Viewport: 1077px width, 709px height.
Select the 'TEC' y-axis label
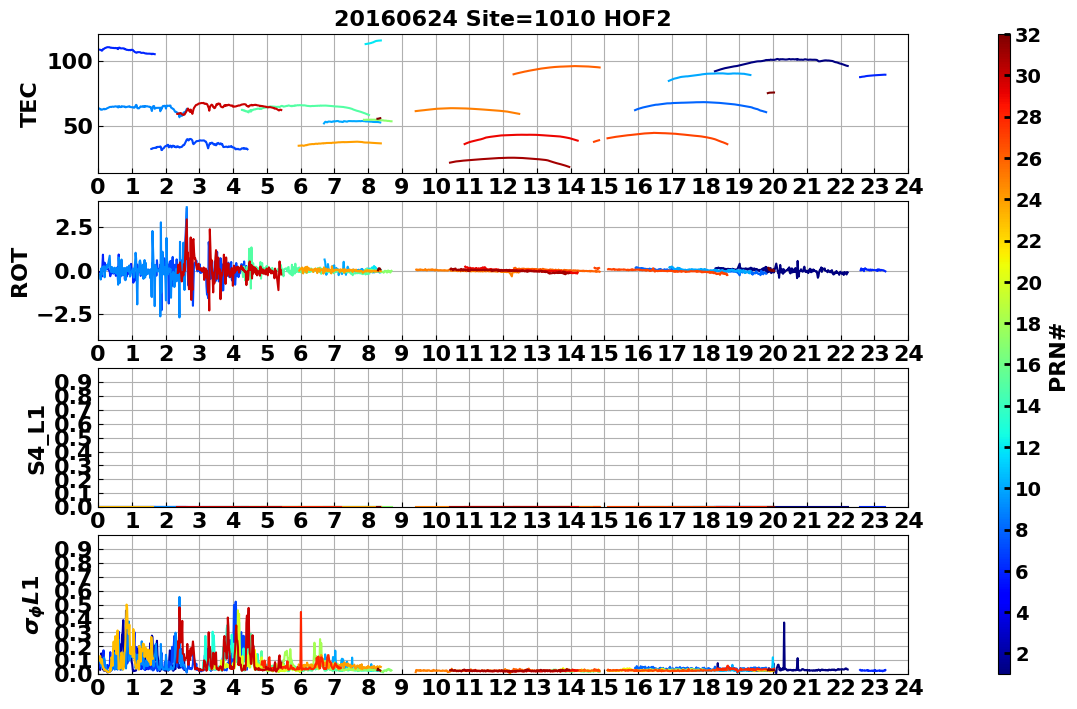(28, 104)
